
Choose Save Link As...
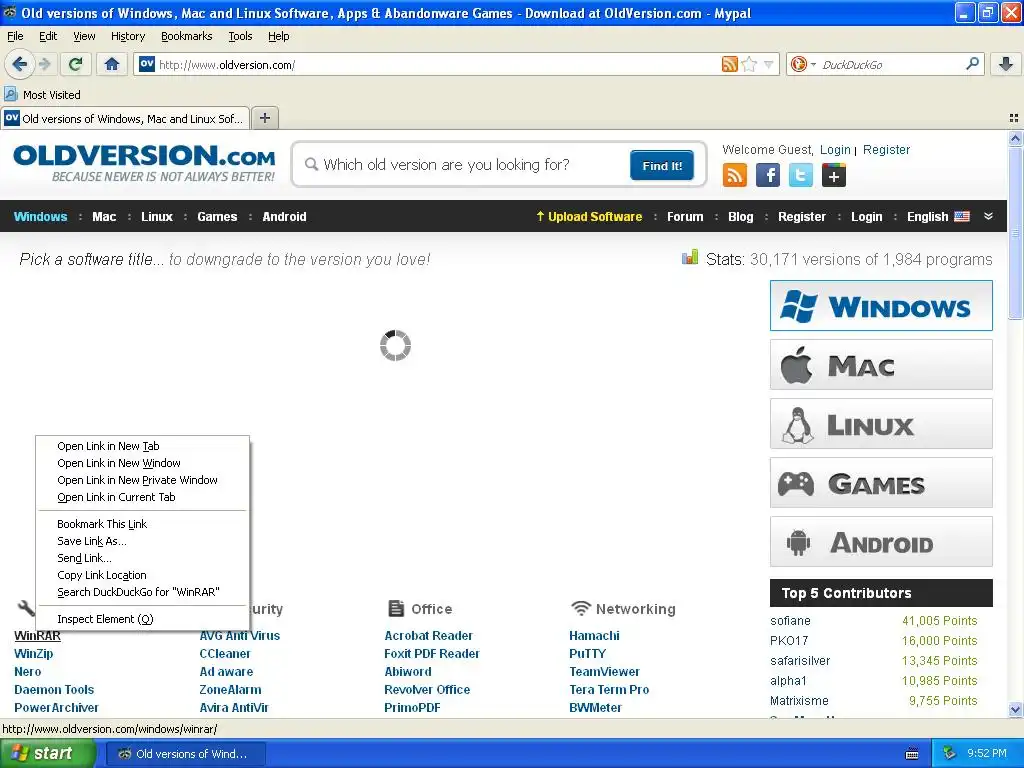pos(142,541)
